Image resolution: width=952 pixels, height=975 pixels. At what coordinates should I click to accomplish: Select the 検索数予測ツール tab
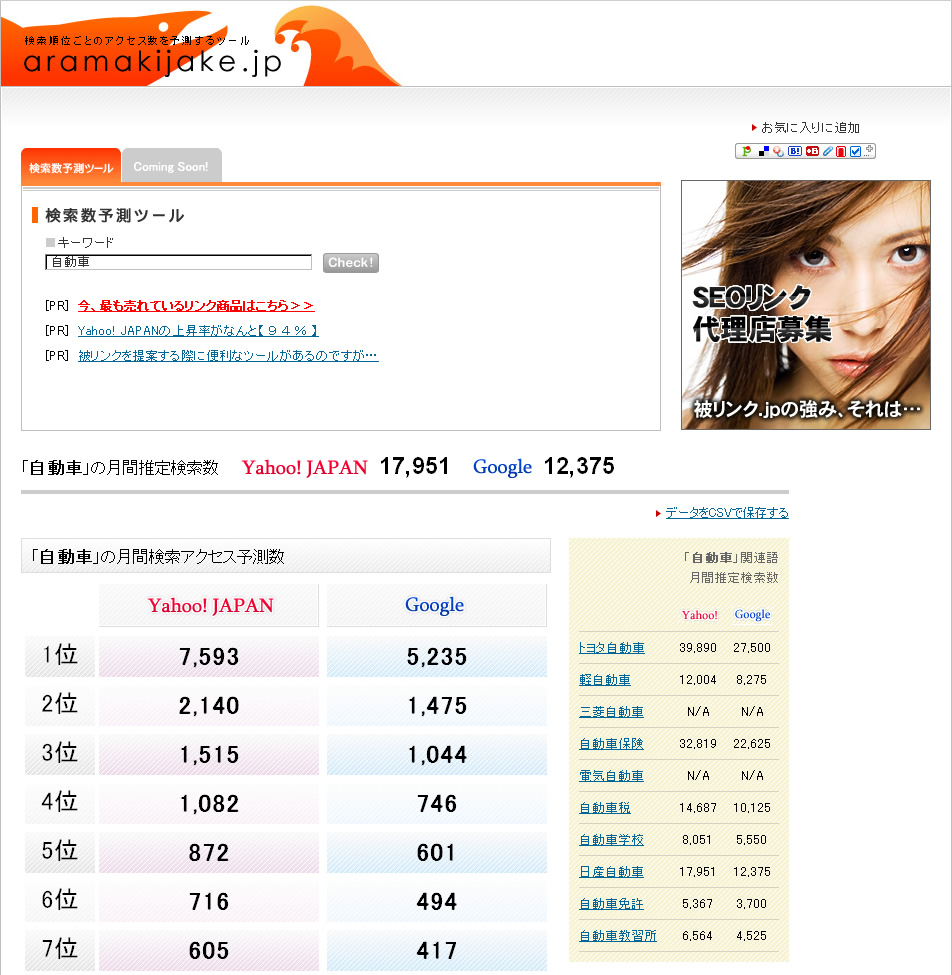tap(71, 167)
